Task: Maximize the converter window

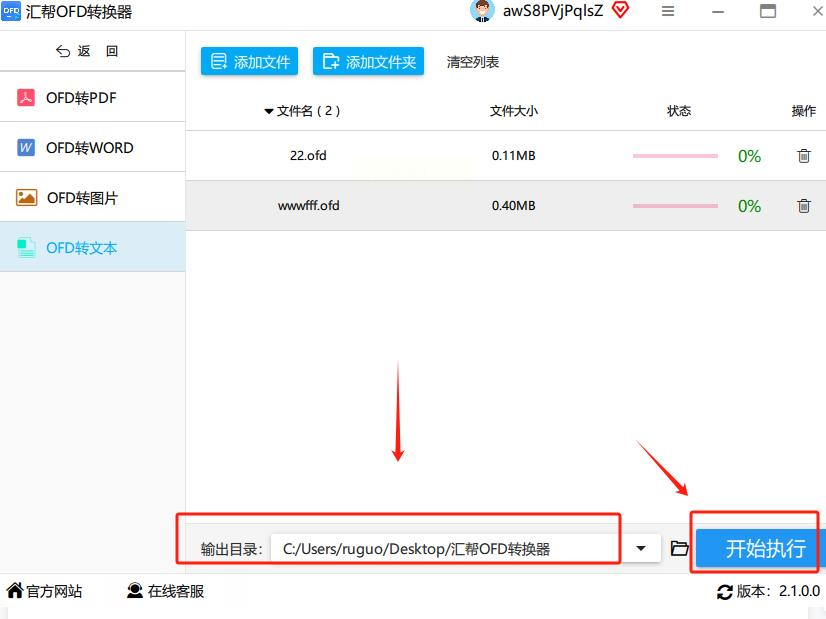Action: (768, 11)
